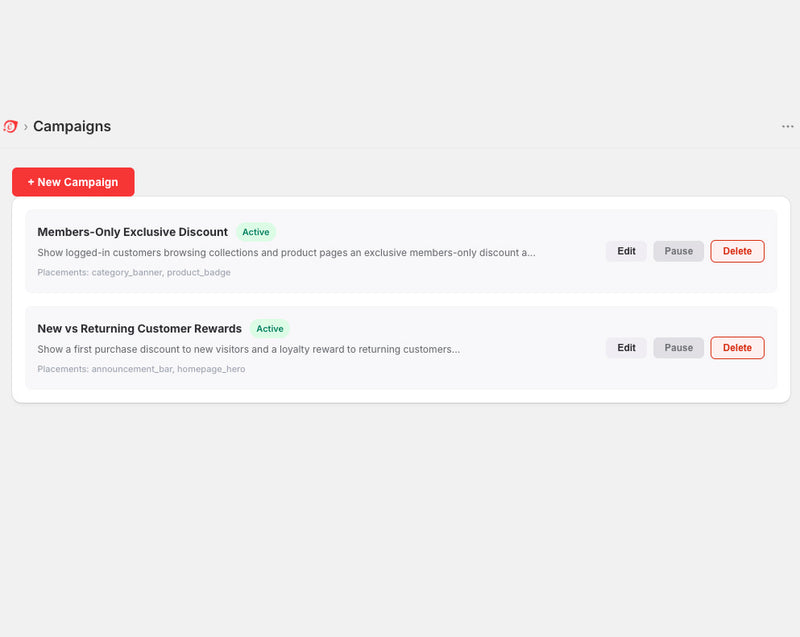Screen dimensions: 800x637
Task: Select the Members-Only Exclusive Discount title
Action: pyautogui.click(x=133, y=232)
